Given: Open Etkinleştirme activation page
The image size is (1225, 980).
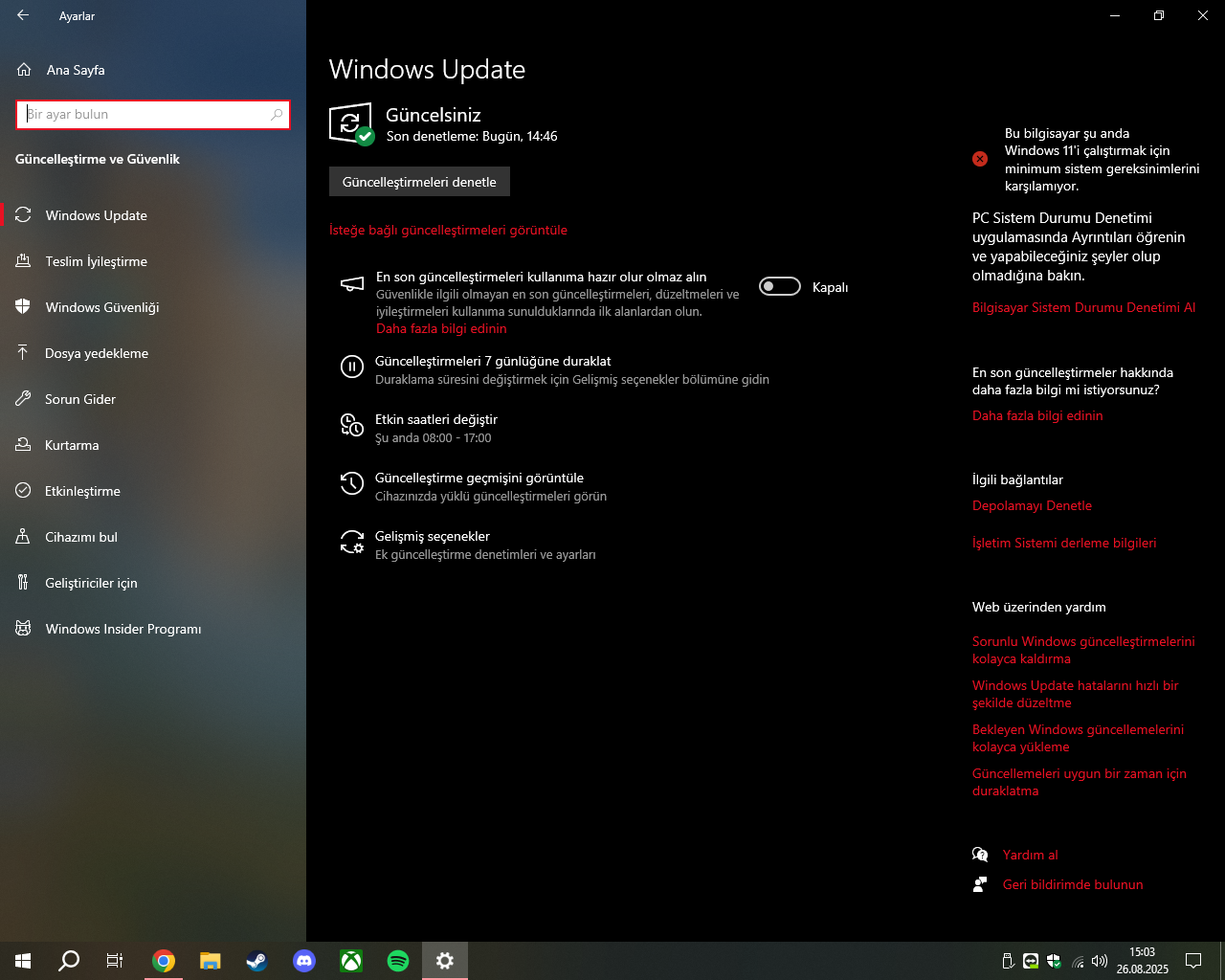Looking at the screenshot, I should (82, 491).
